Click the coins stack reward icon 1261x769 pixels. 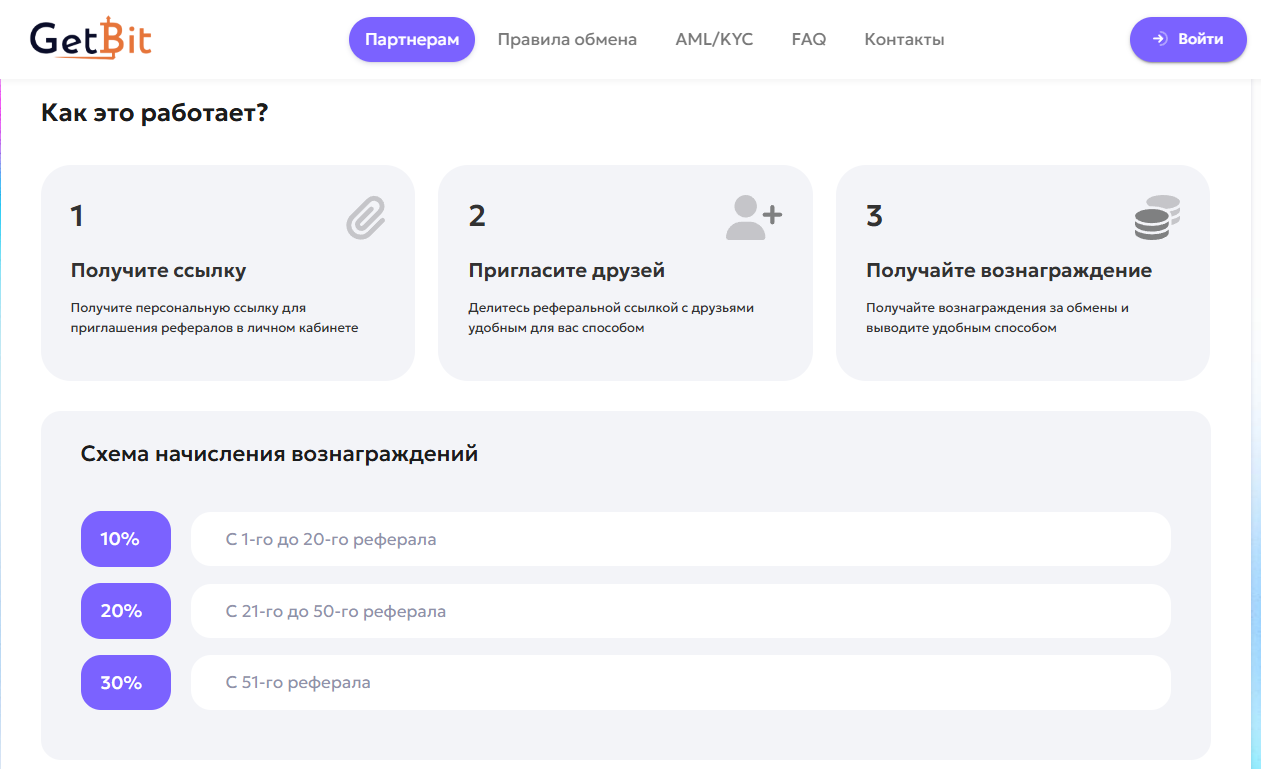point(1157,217)
